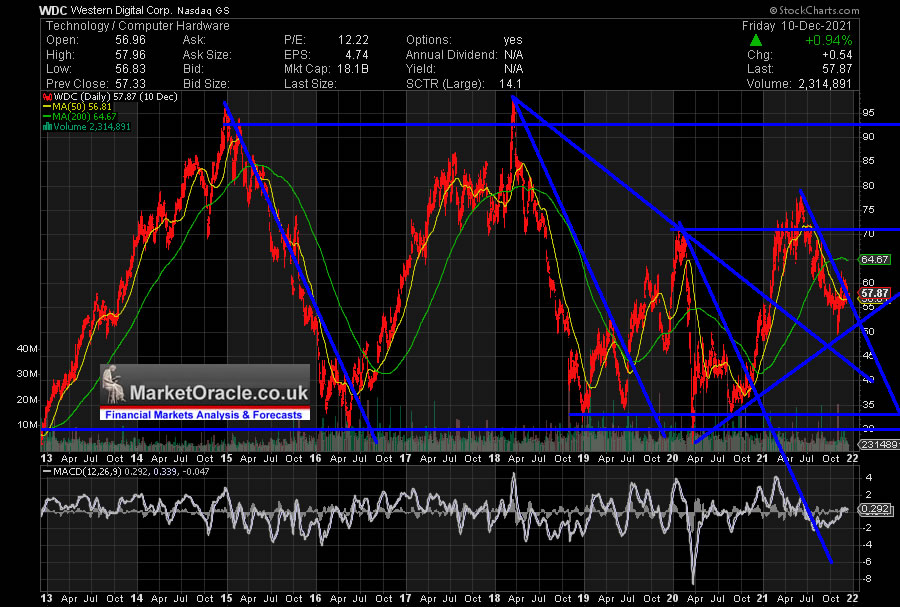Select the High value 57.96

(x=130, y=55)
